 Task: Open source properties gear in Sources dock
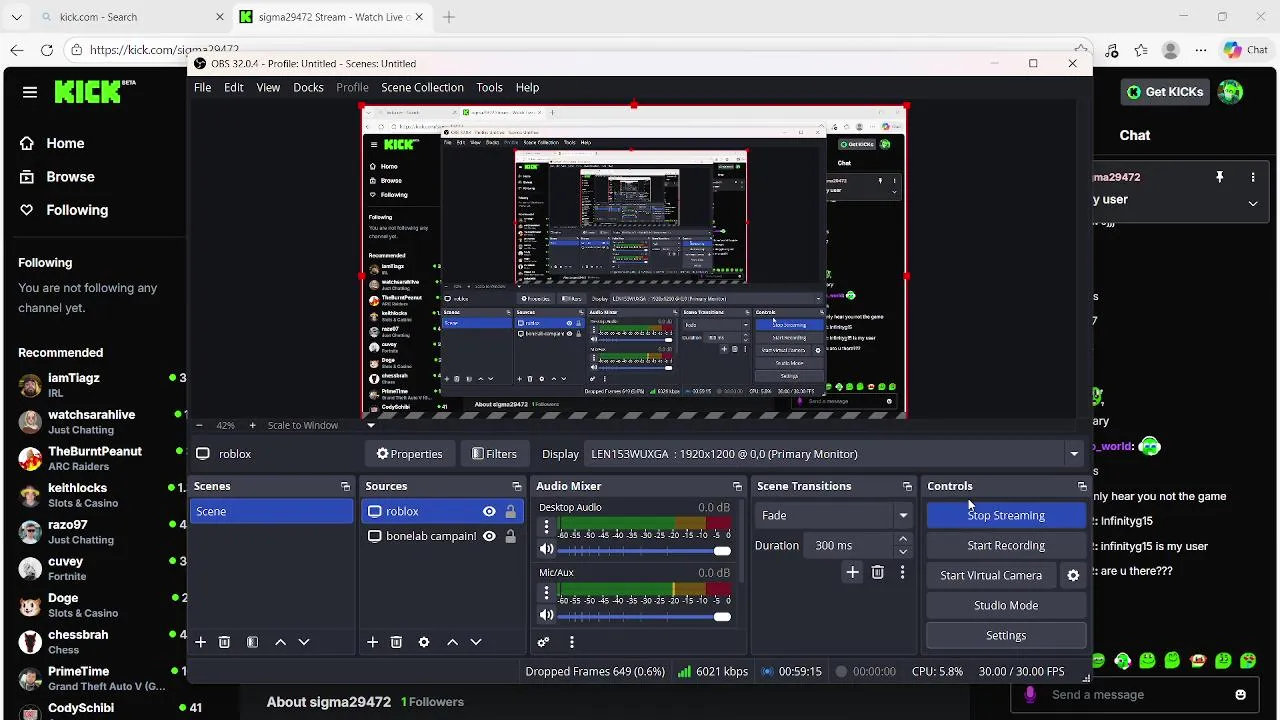(424, 642)
